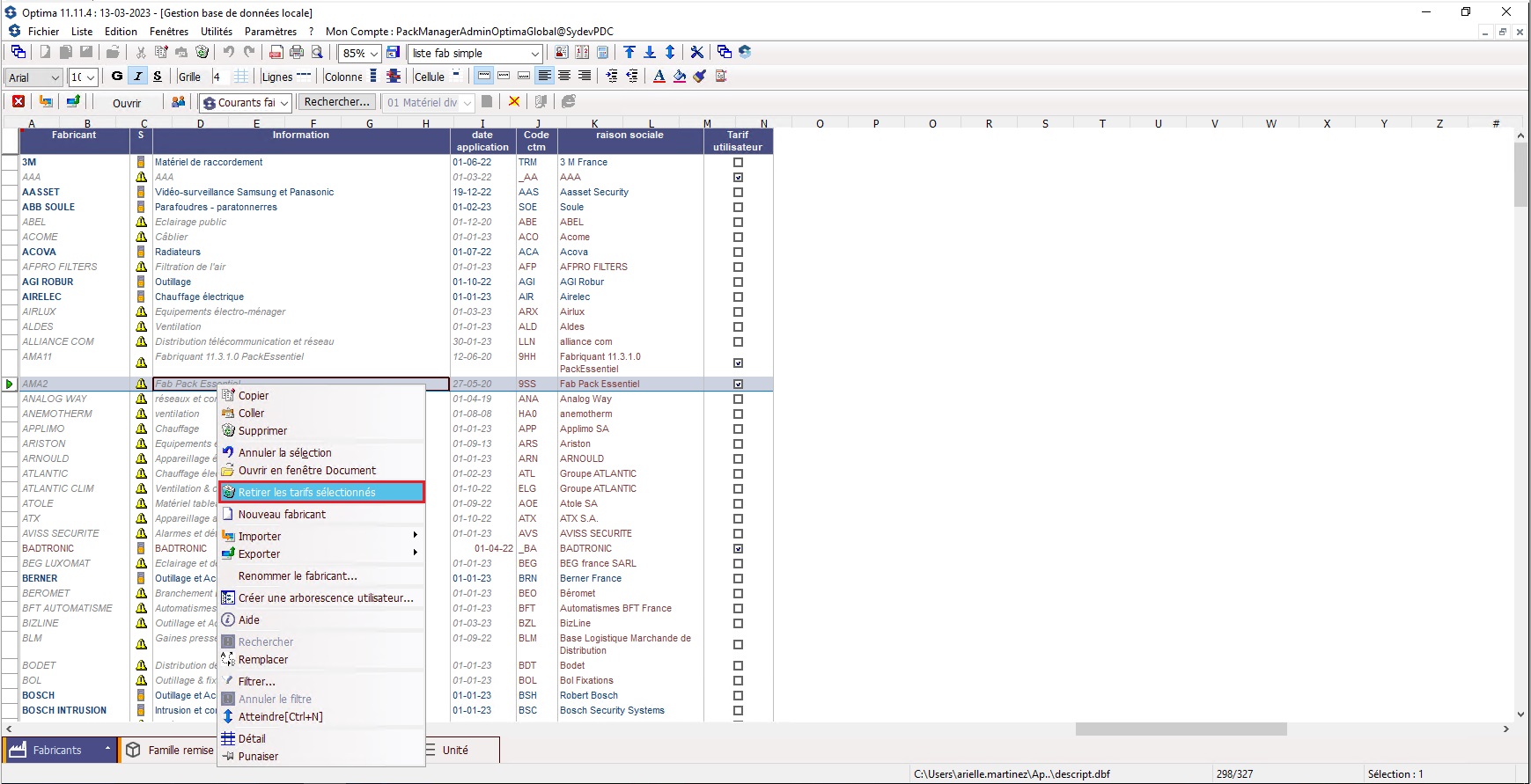Click the blue save layout diskette icon

tap(393, 52)
